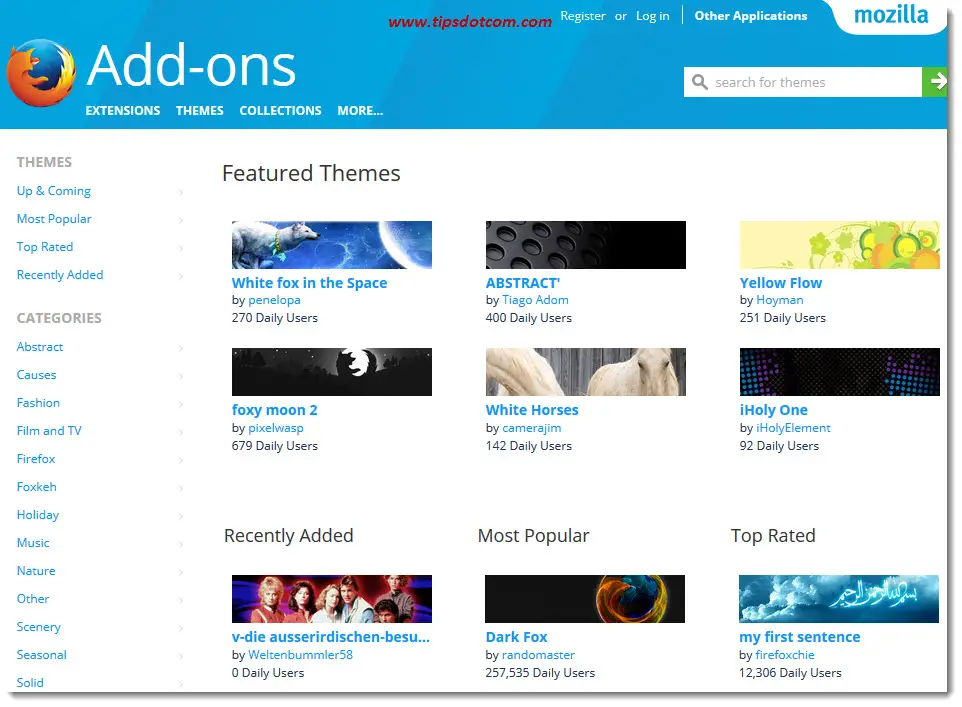Click the chevron next to Abstract

pyautogui.click(x=181, y=348)
